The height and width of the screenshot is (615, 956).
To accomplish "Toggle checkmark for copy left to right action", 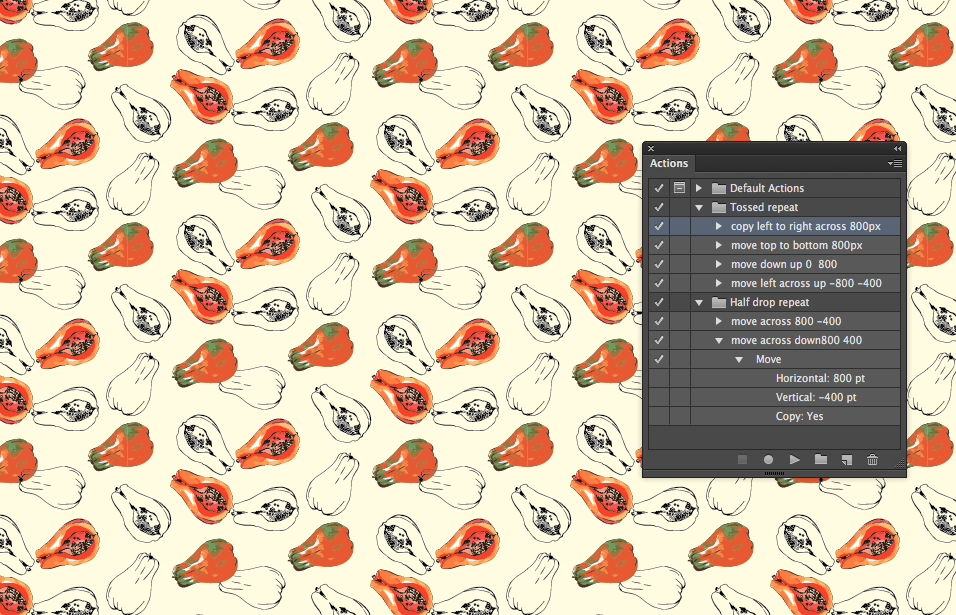I will (x=658, y=226).
